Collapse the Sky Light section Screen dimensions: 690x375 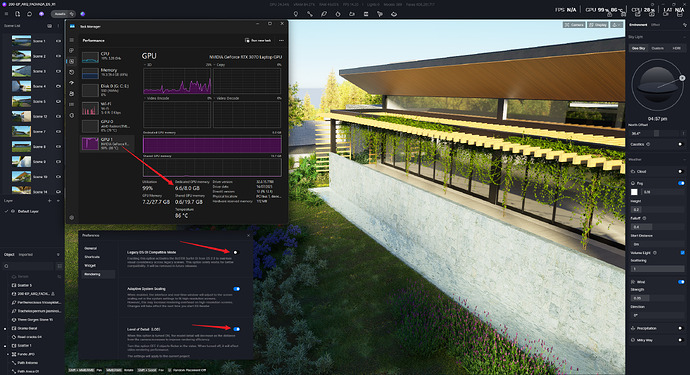[x=683, y=37]
